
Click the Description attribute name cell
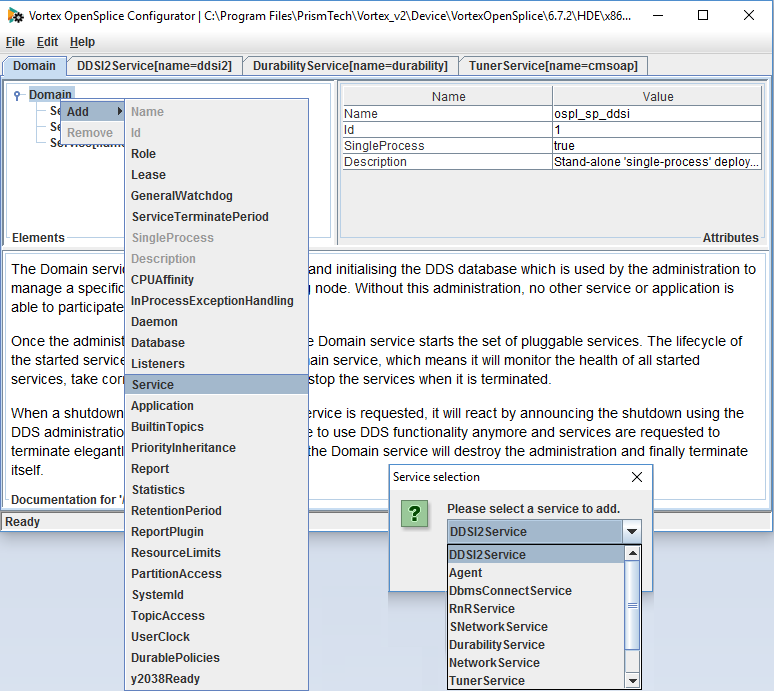point(447,162)
